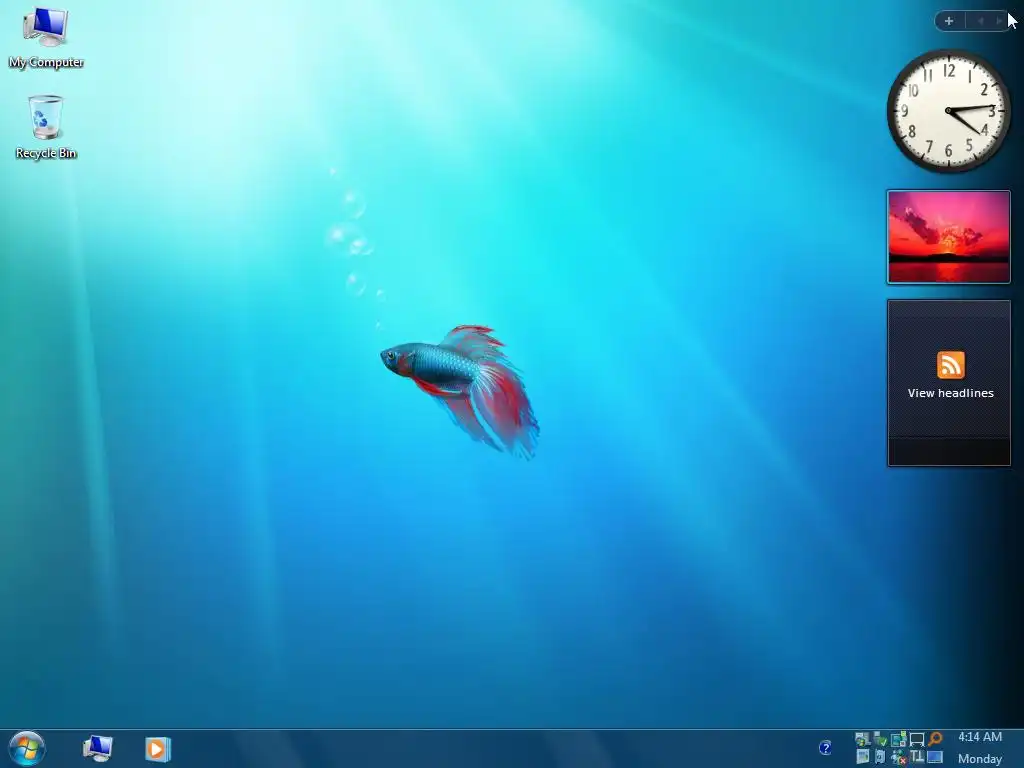The width and height of the screenshot is (1024, 768).
Task: Open the sunset slideshow picture gadget
Action: click(x=948, y=237)
